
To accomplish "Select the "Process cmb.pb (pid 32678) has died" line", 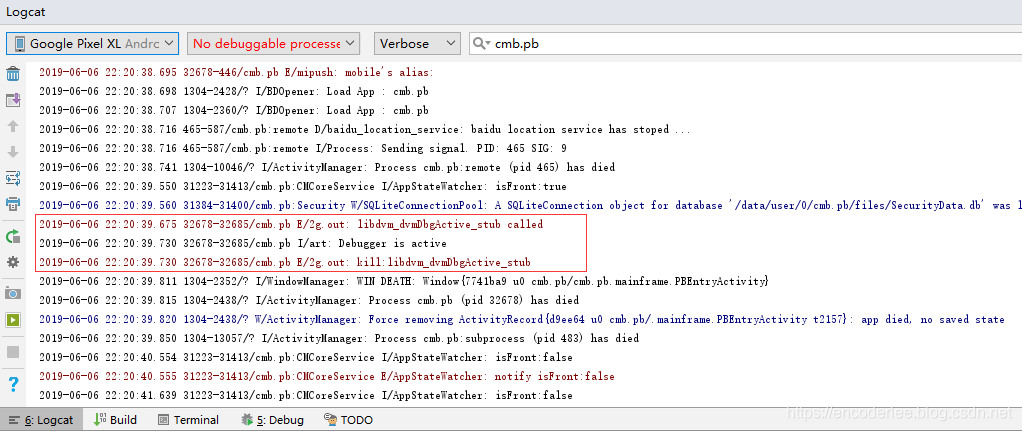I will [309, 300].
